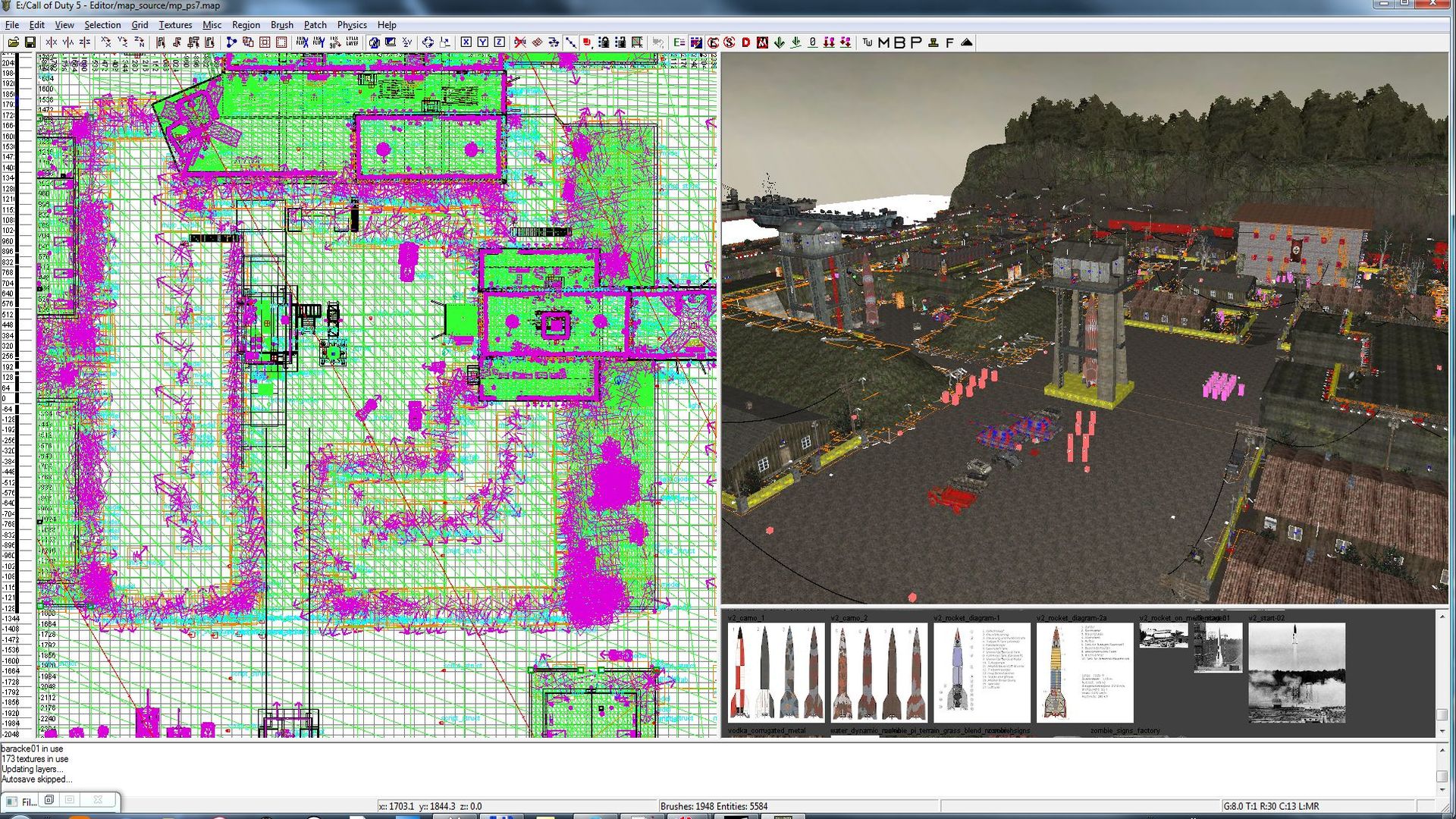Open the Grid menu
Viewport: 1456px width, 819px height.
point(140,25)
